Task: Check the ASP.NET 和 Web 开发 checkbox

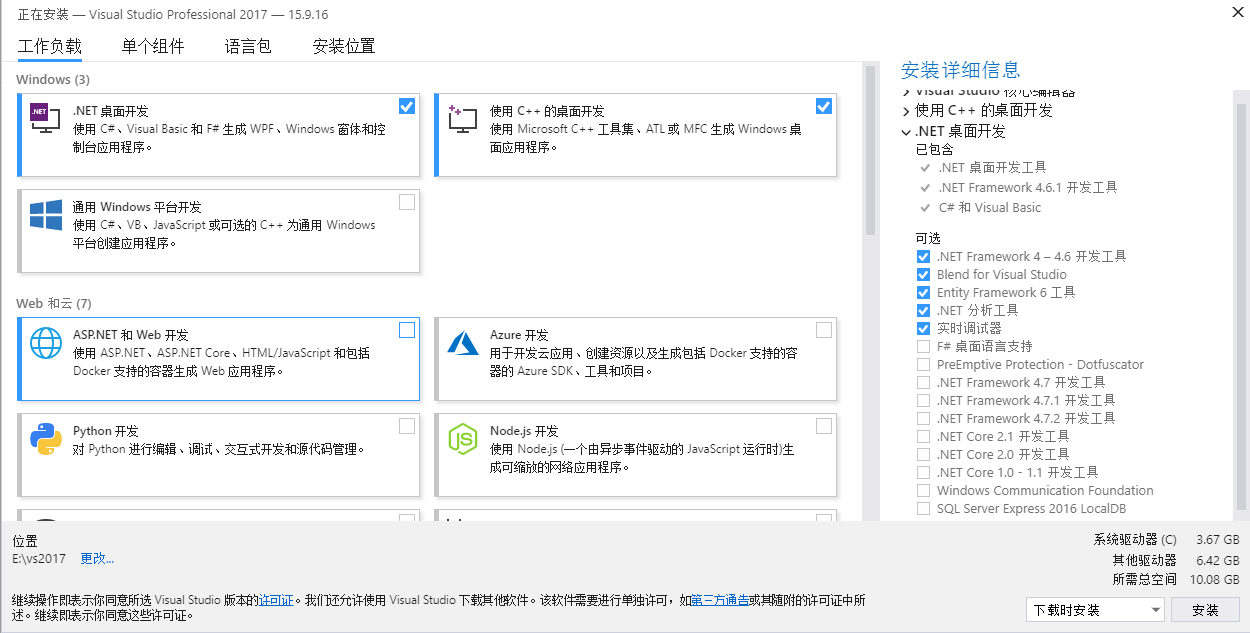Action: pos(407,330)
